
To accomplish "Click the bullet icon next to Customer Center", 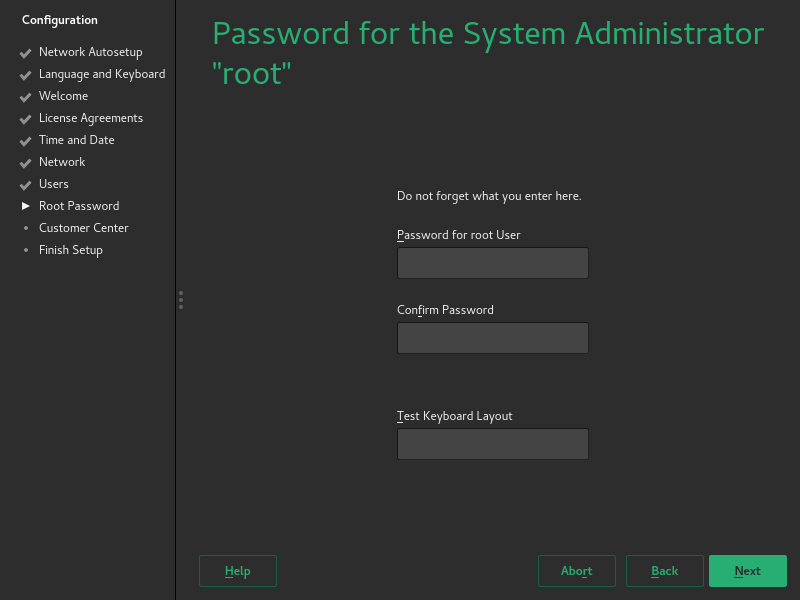I will (x=26, y=228).
